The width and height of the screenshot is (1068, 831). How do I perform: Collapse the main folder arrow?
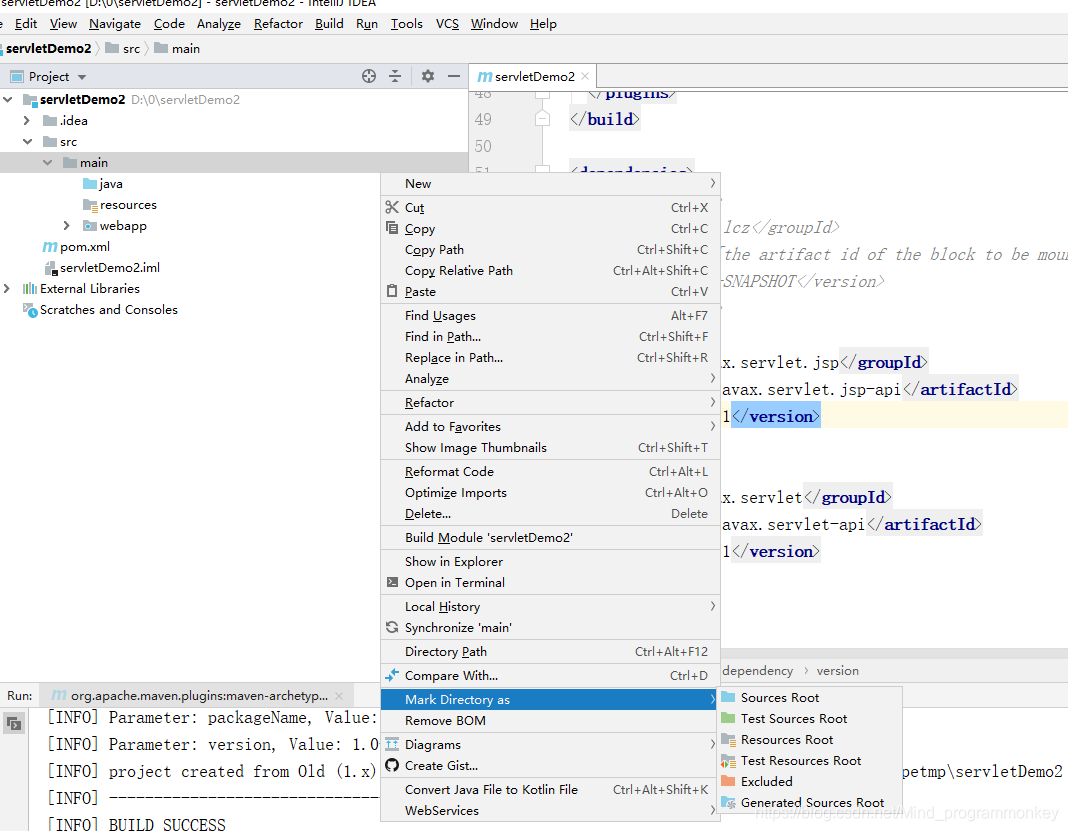48,162
